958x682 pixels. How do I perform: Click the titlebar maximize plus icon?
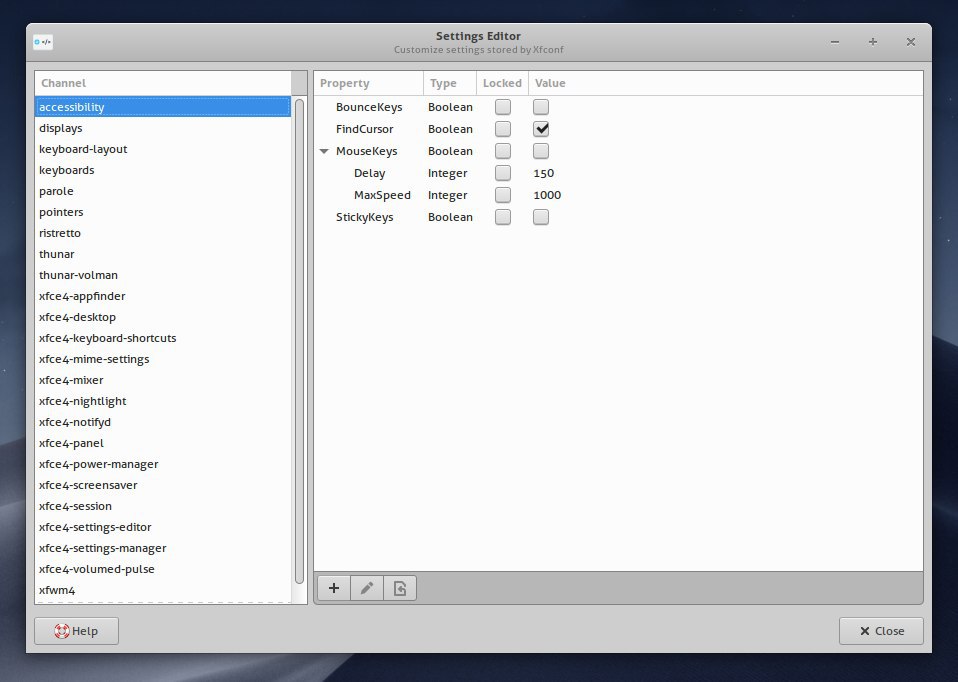coord(872,42)
